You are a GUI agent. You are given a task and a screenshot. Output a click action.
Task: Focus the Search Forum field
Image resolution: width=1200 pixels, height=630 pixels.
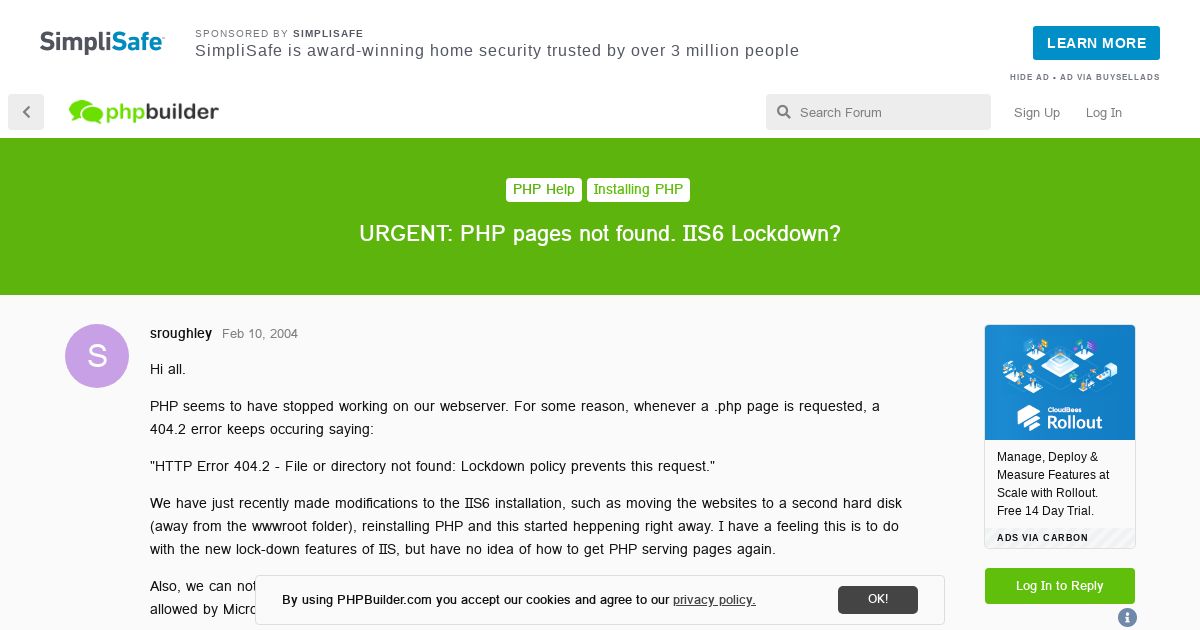[878, 112]
